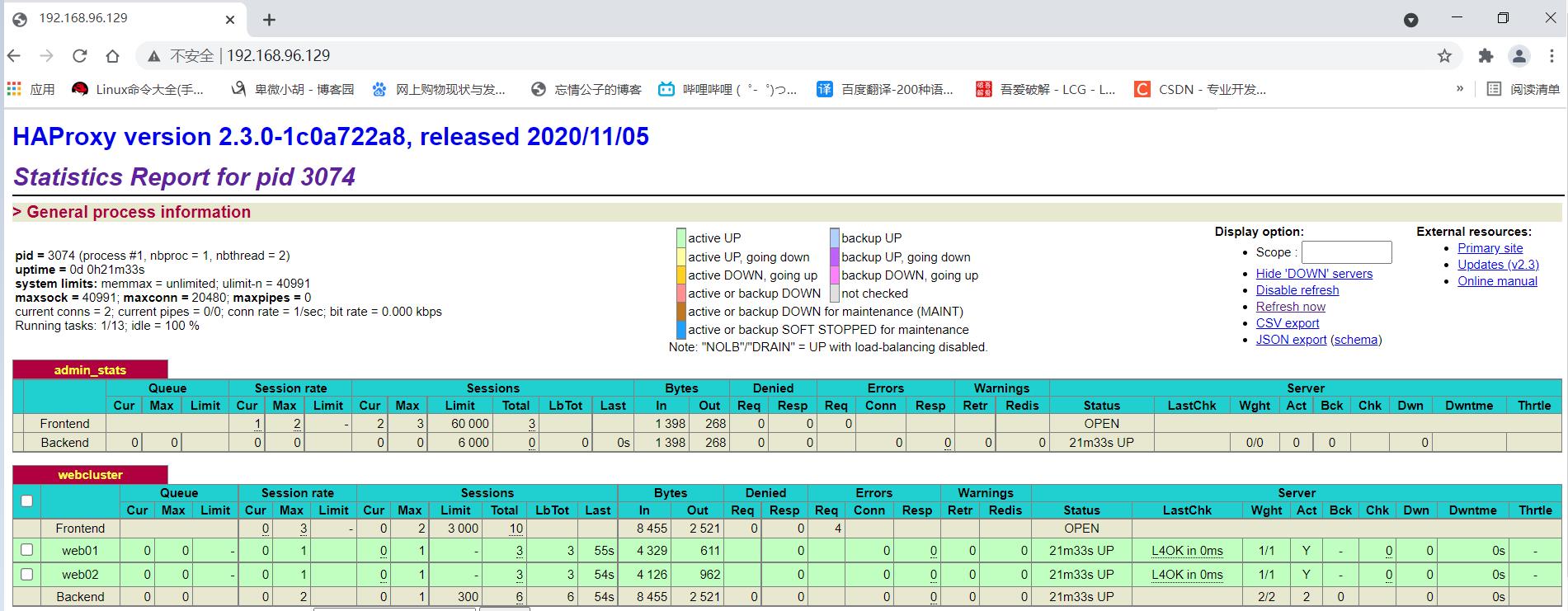The height and width of the screenshot is (611, 1568).
Task: Tick the web02 server checkbox
Action: click(26, 574)
